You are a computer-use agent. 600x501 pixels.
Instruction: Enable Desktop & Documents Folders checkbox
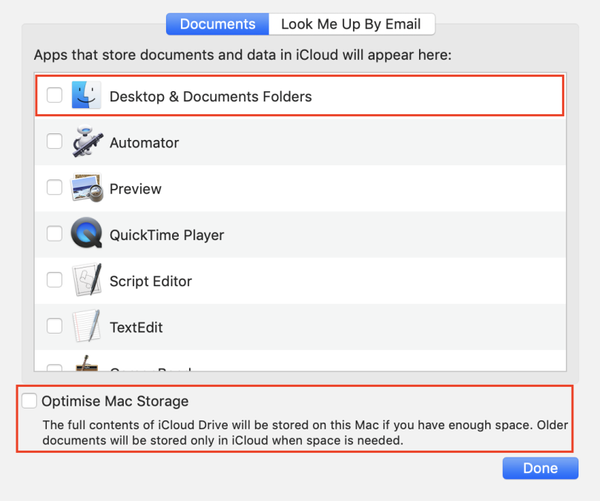tap(54, 96)
